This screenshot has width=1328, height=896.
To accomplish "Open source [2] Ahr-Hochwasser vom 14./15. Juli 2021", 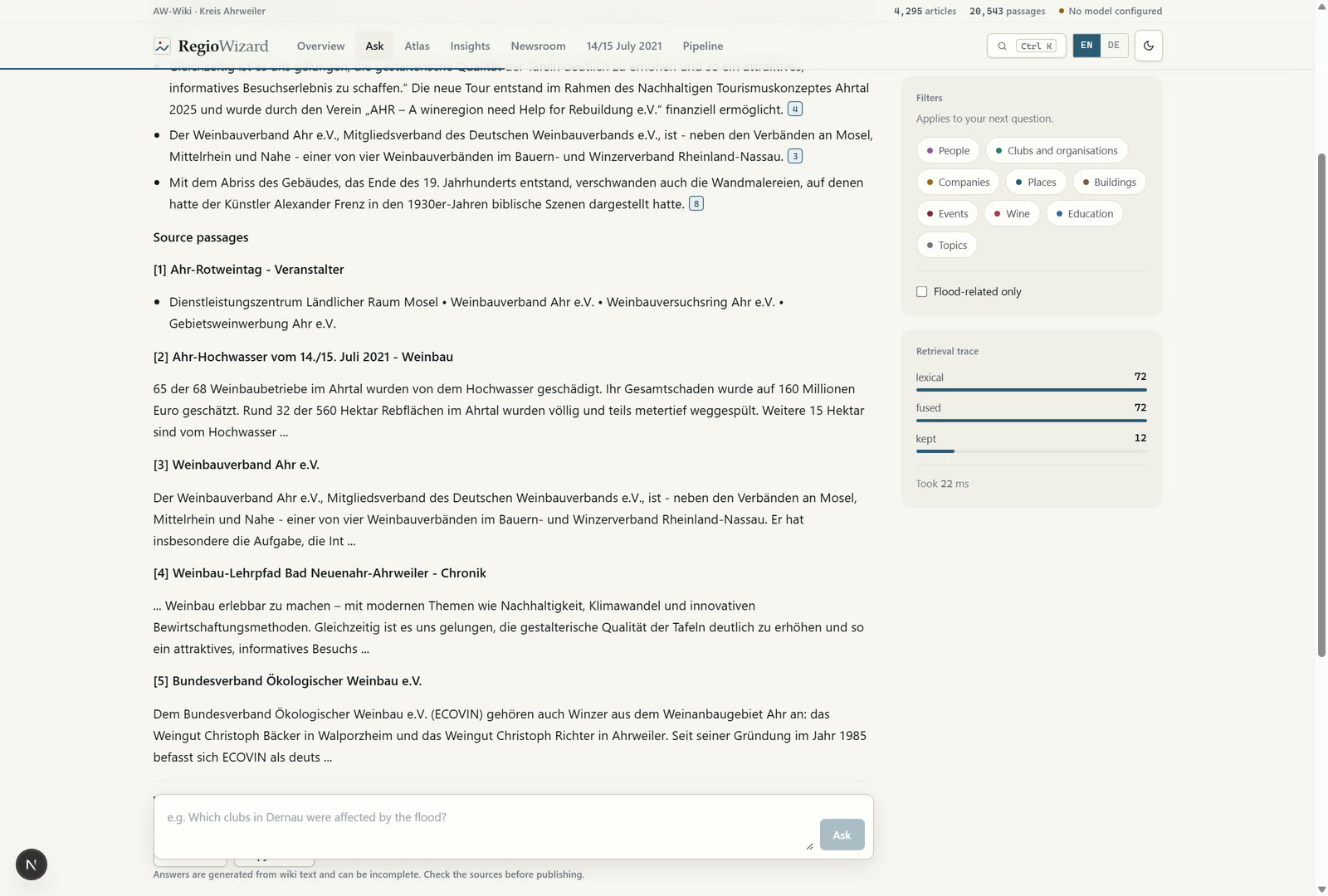I will [303, 356].
